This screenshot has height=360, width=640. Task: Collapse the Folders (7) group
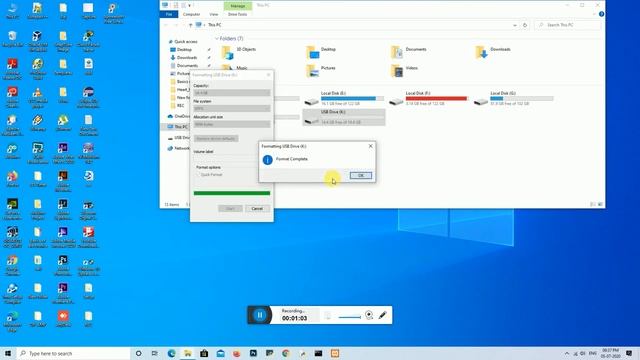(x=217, y=38)
